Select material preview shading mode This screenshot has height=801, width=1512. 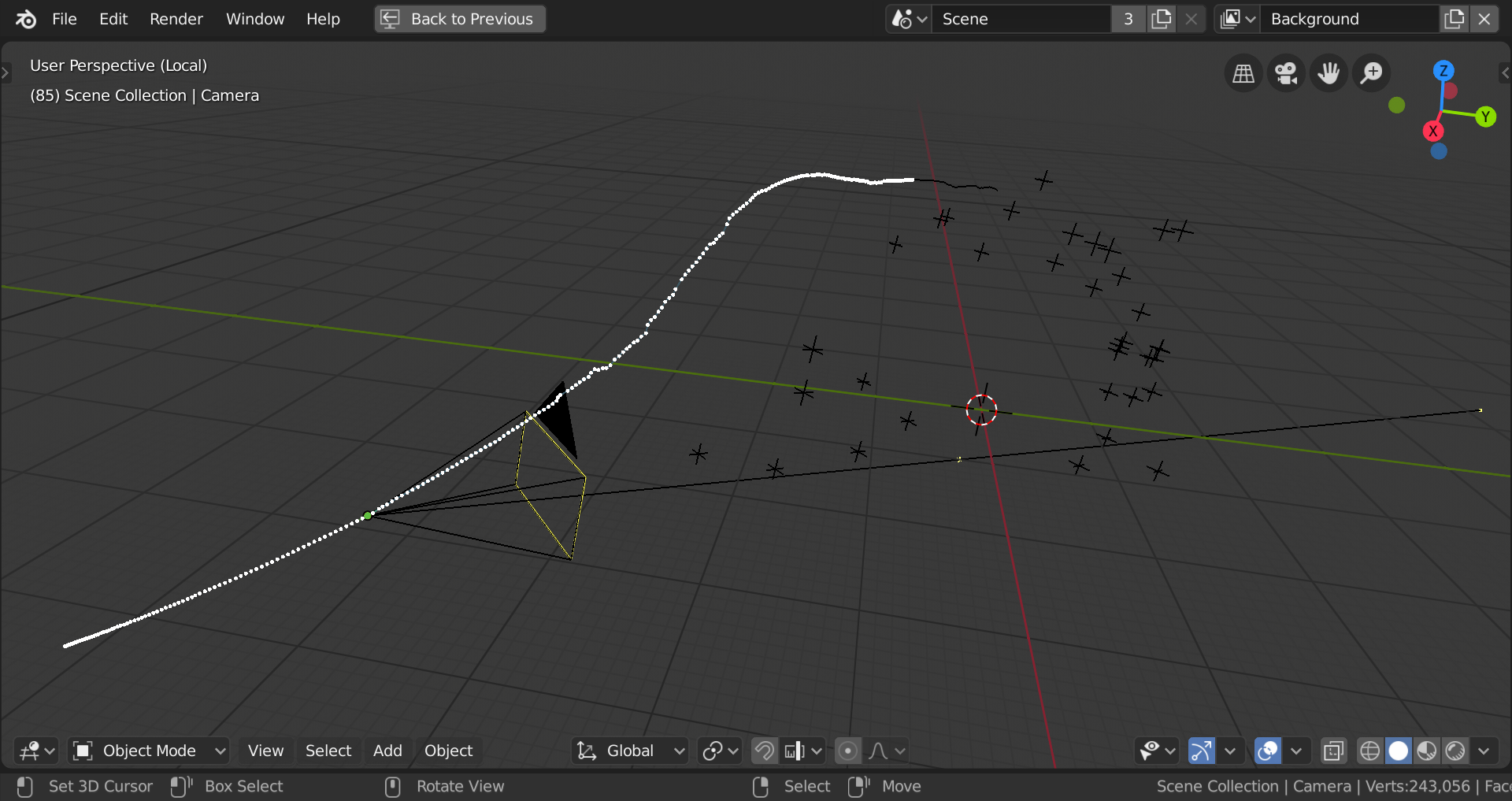coord(1427,751)
